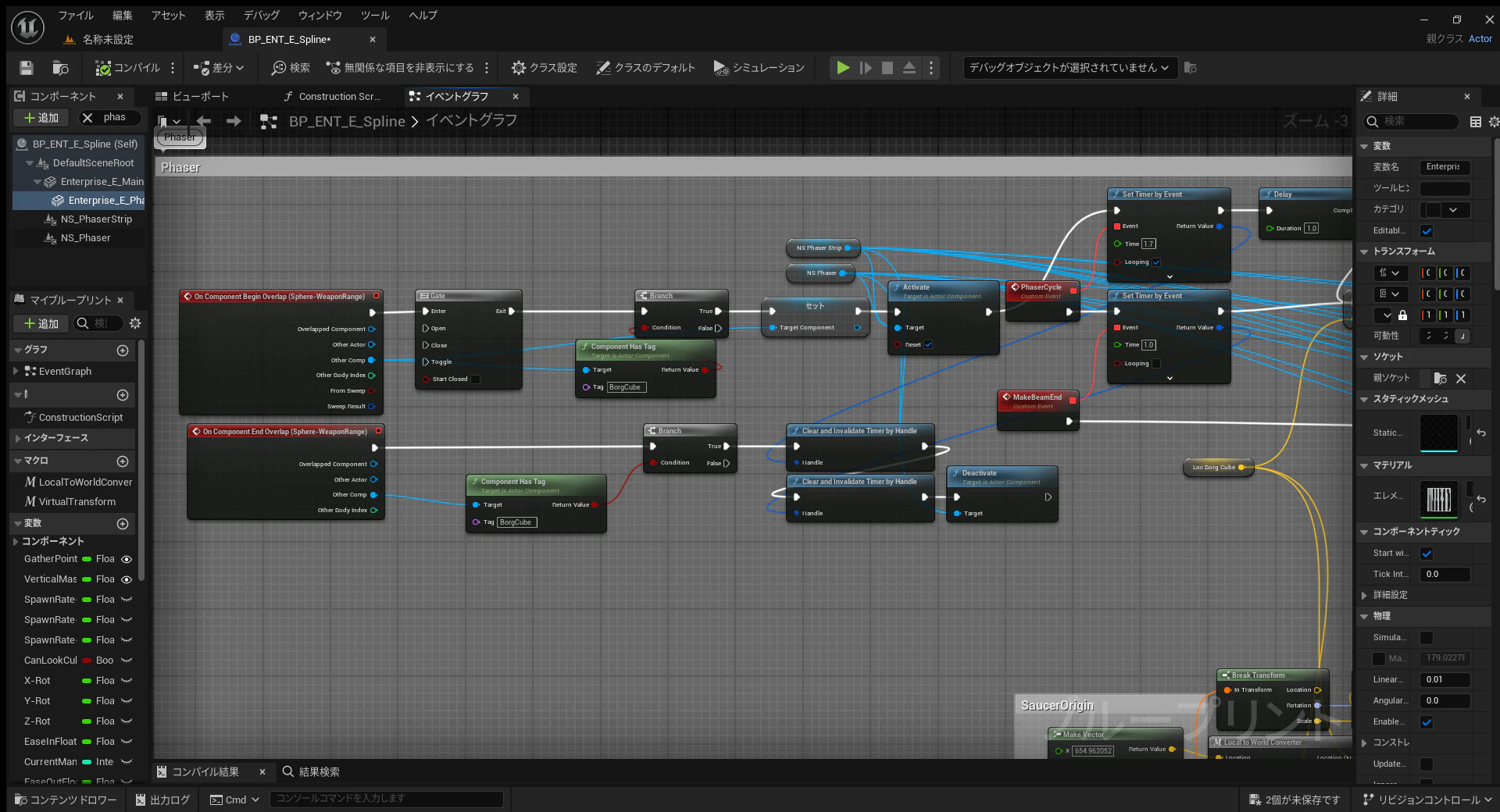
Task: Collapse the トランスフォーム section
Action: pos(1366,251)
